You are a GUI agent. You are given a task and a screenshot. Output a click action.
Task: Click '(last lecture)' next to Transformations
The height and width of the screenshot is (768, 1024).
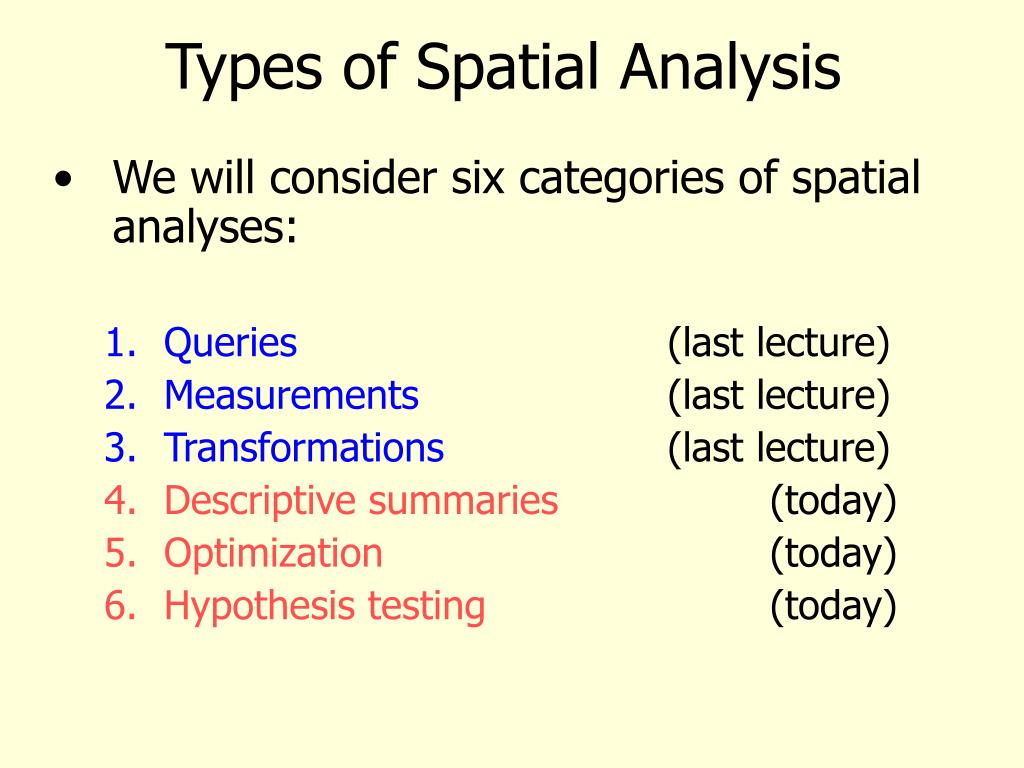point(778,449)
